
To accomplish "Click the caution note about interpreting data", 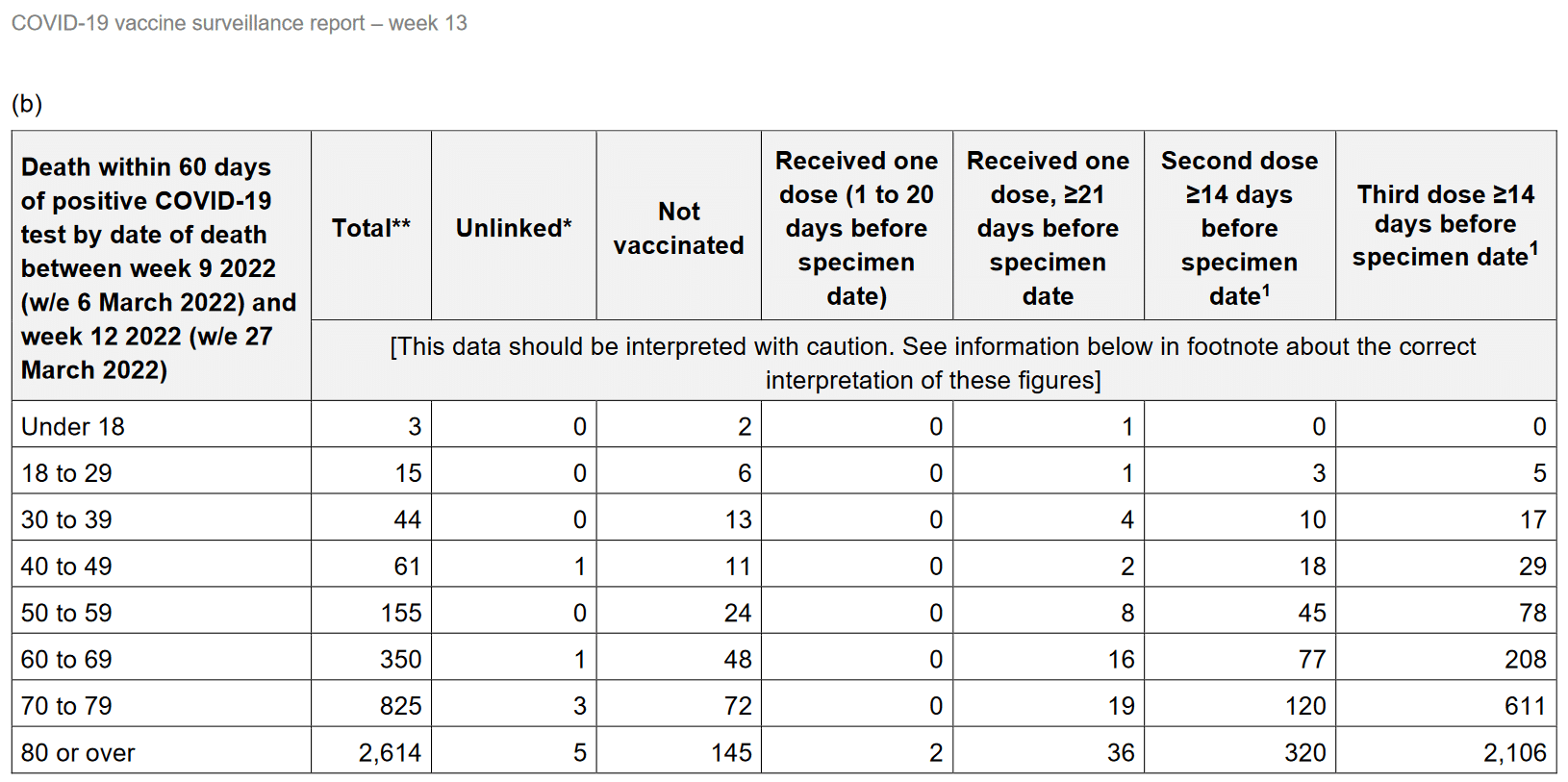I will (x=932, y=363).
